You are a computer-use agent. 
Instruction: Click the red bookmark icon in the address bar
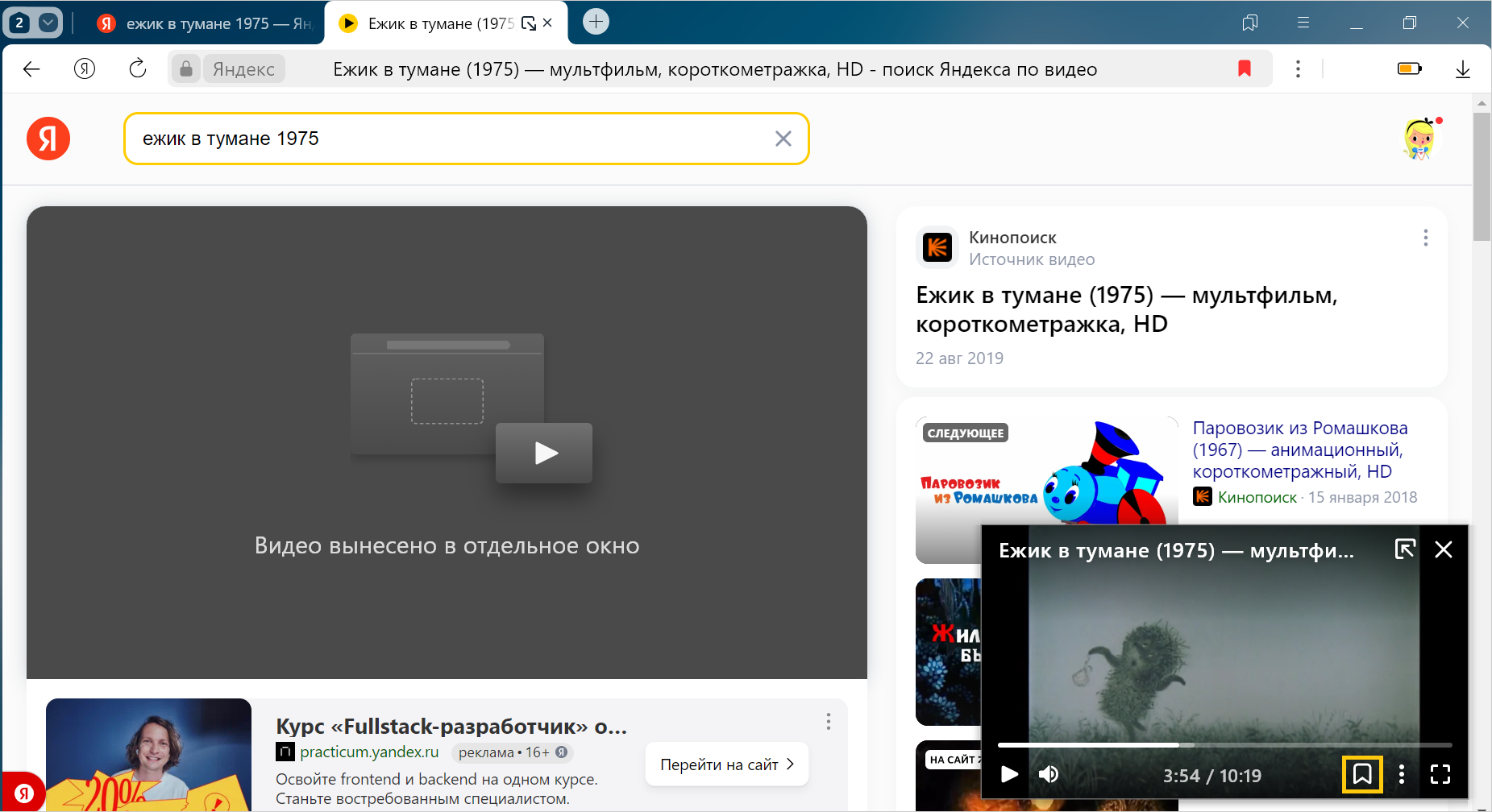coord(1244,69)
